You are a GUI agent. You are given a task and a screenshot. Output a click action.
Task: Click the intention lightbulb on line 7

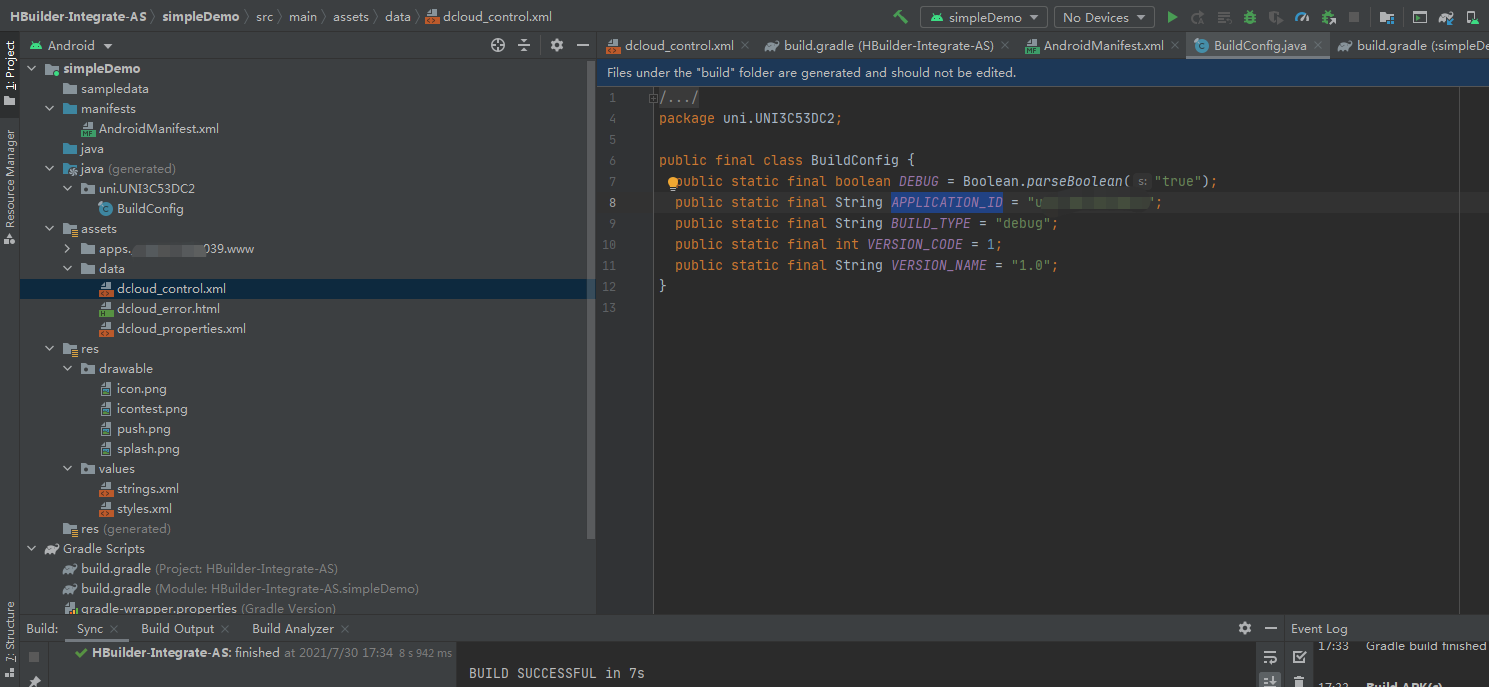point(673,183)
